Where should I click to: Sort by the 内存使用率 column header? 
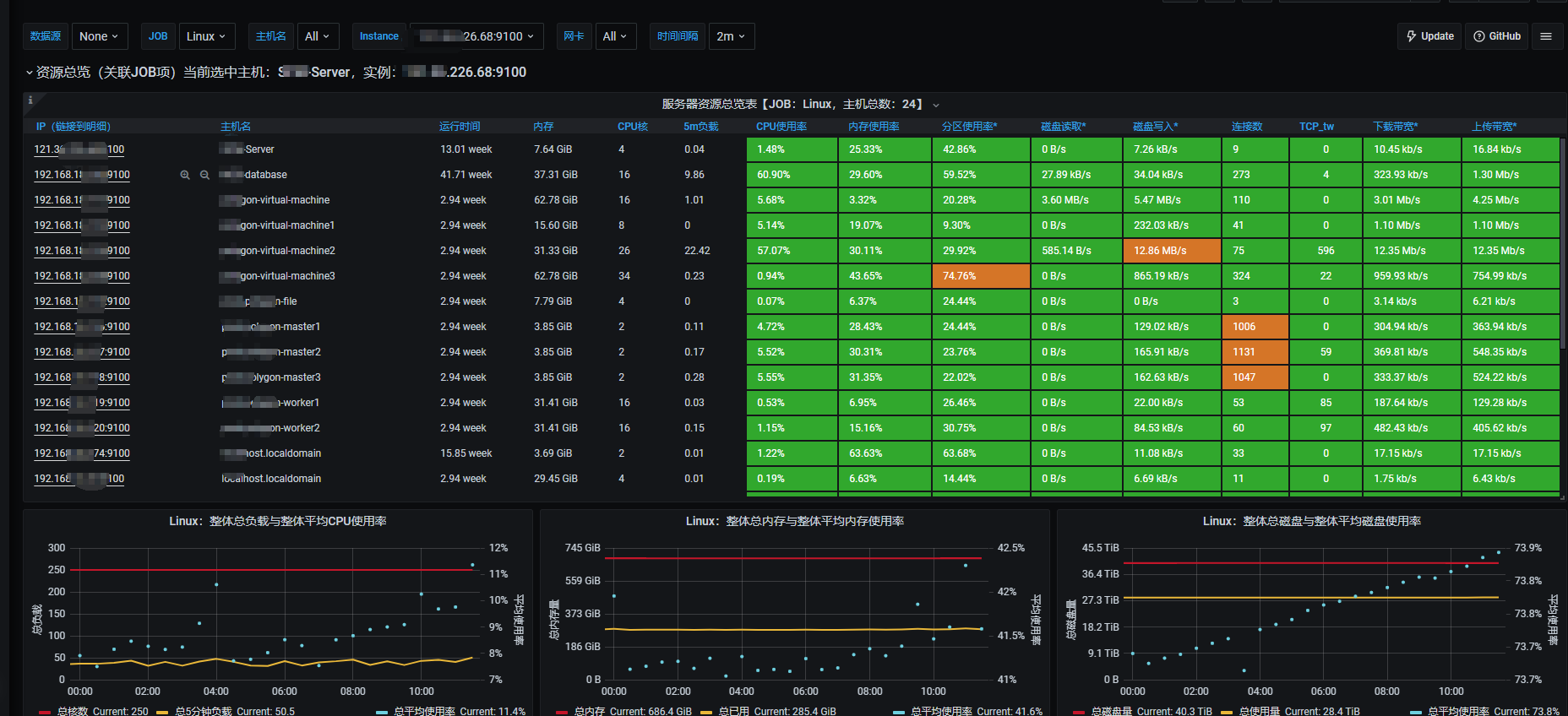click(874, 127)
